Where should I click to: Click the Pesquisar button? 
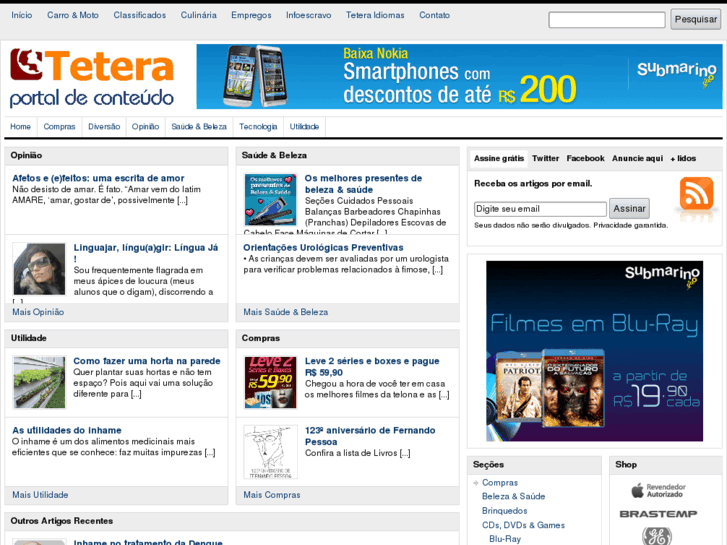pyautogui.click(x=695, y=19)
